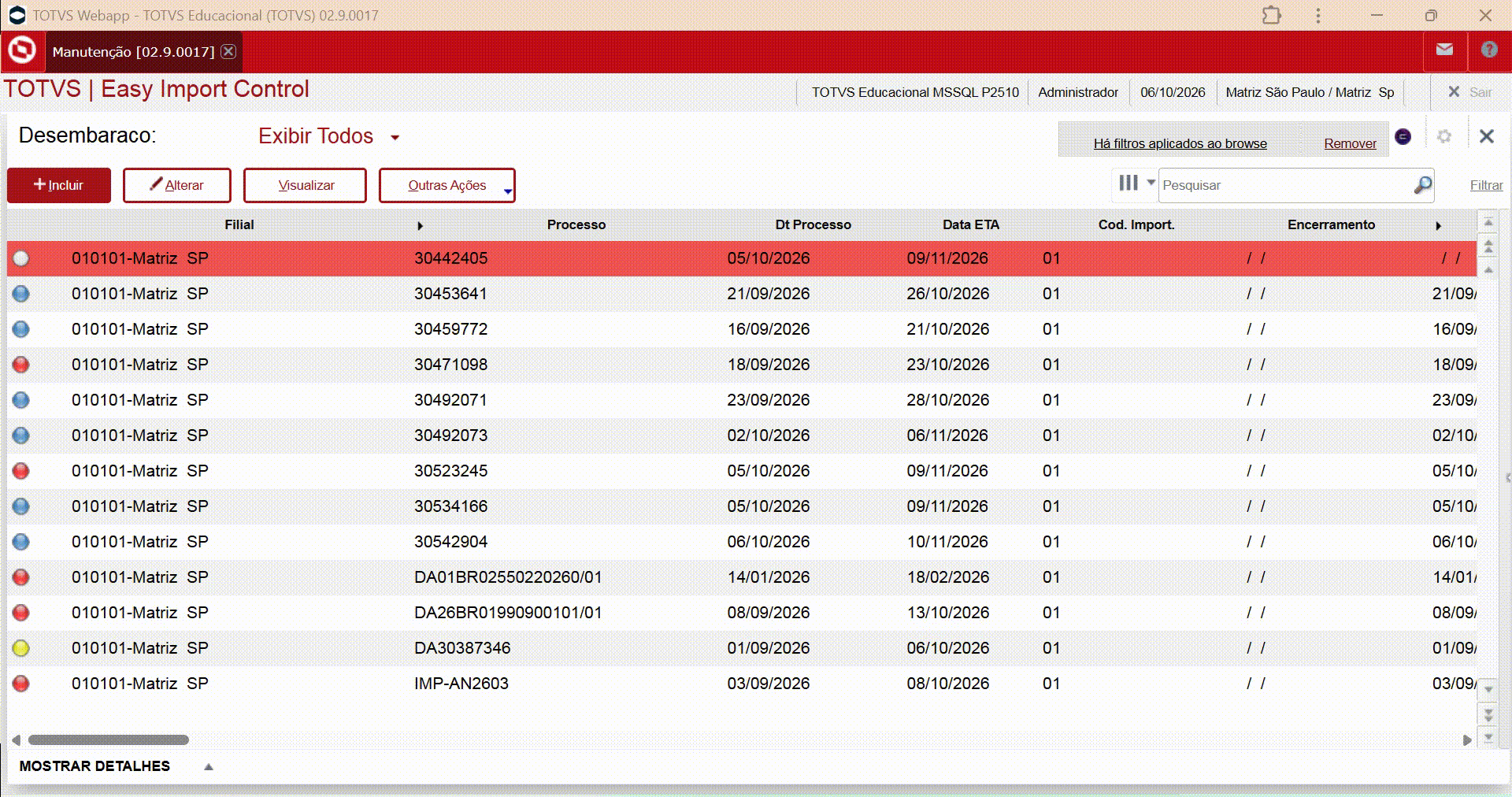Open the three-dot window menu

click(1318, 15)
